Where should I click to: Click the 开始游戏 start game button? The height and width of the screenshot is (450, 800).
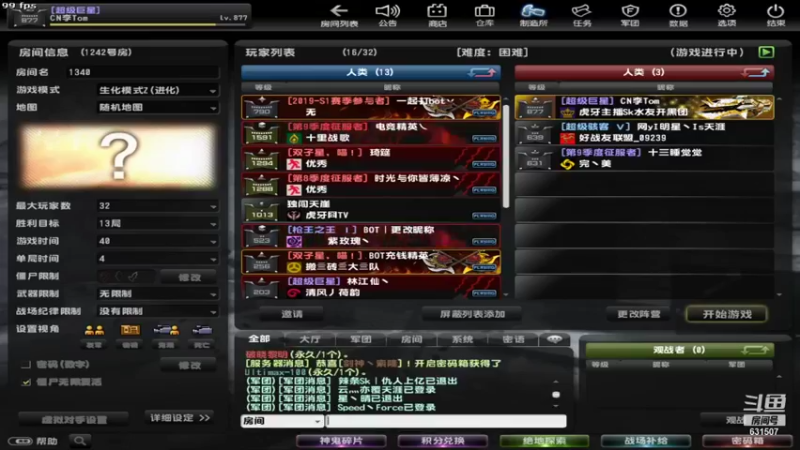(x=727, y=314)
